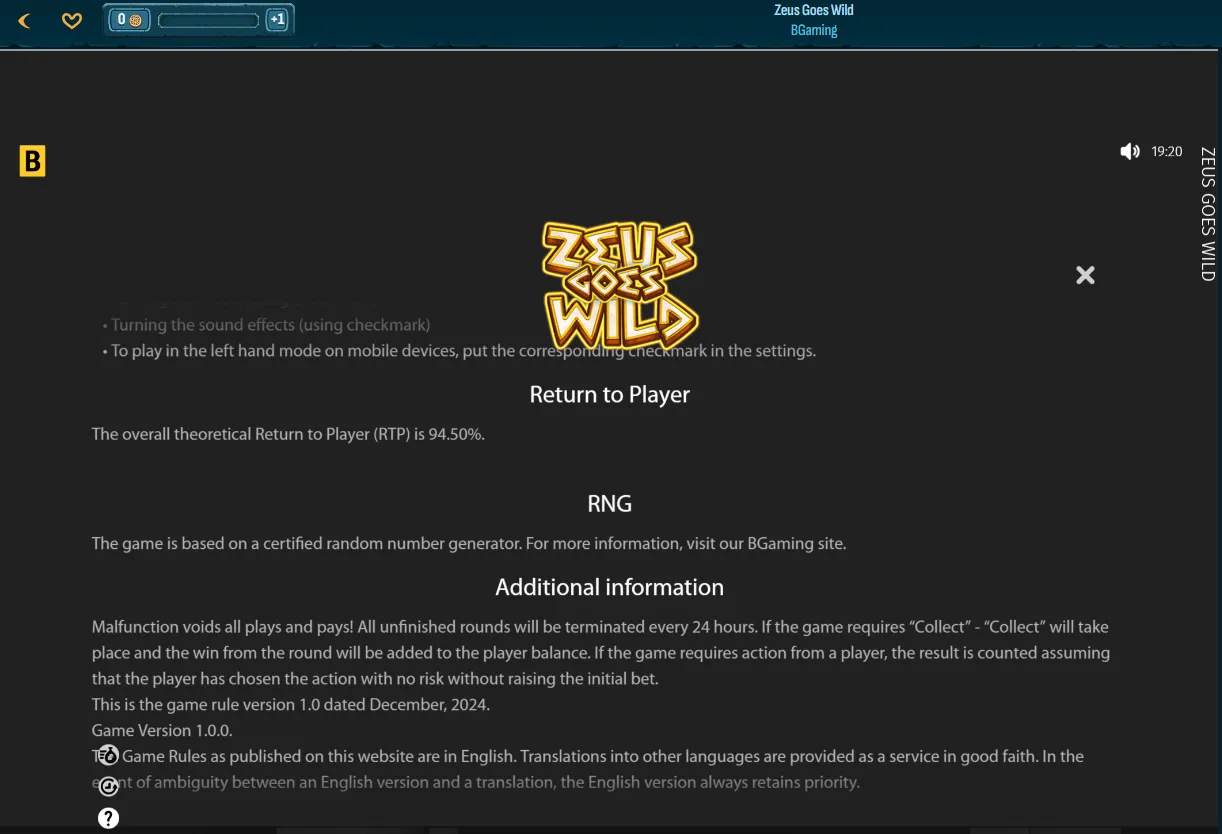Click the vertical ZEUS GOES WILD label
The height and width of the screenshot is (834, 1222).
[x=1208, y=214]
